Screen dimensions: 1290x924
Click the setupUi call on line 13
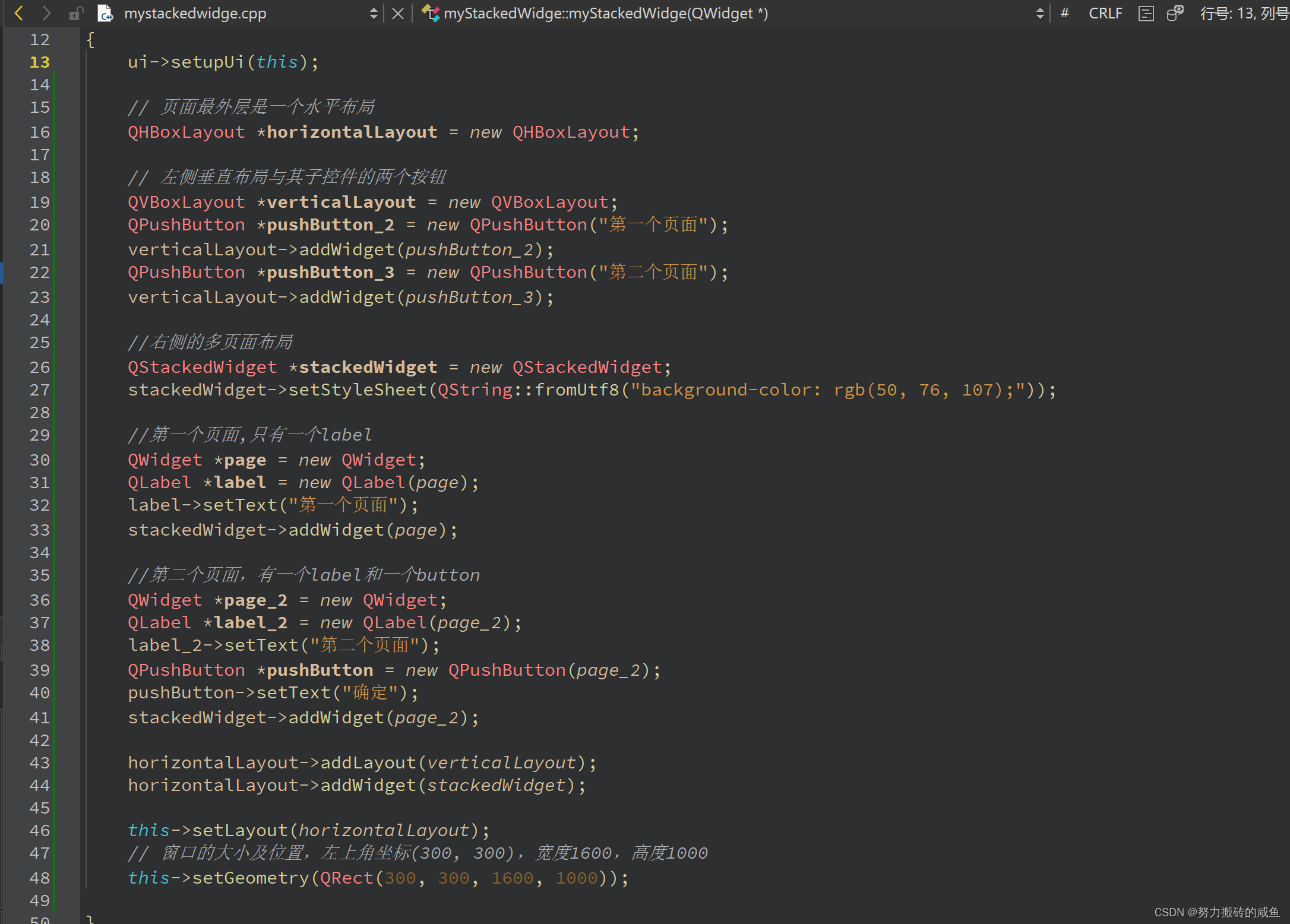207,62
